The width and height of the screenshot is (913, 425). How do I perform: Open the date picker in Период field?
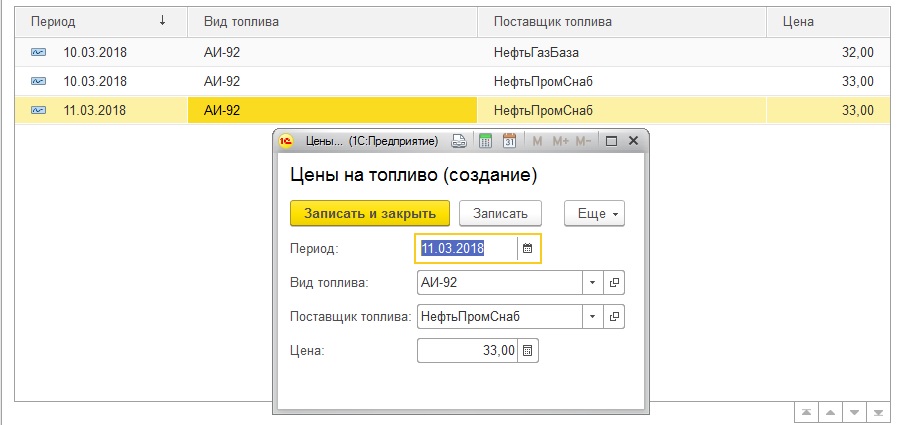click(x=528, y=249)
